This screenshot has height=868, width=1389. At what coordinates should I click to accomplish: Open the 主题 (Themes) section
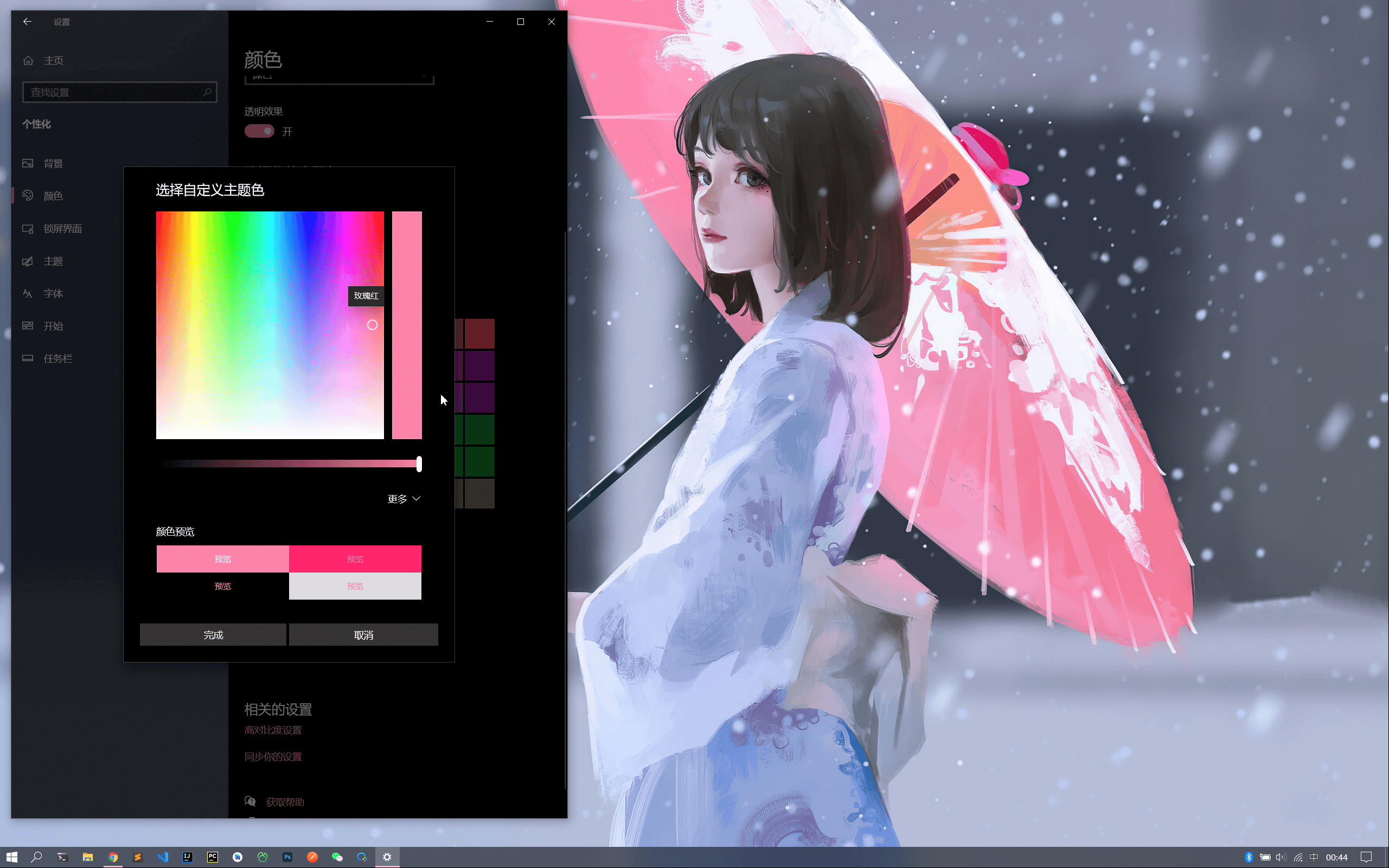[54, 261]
